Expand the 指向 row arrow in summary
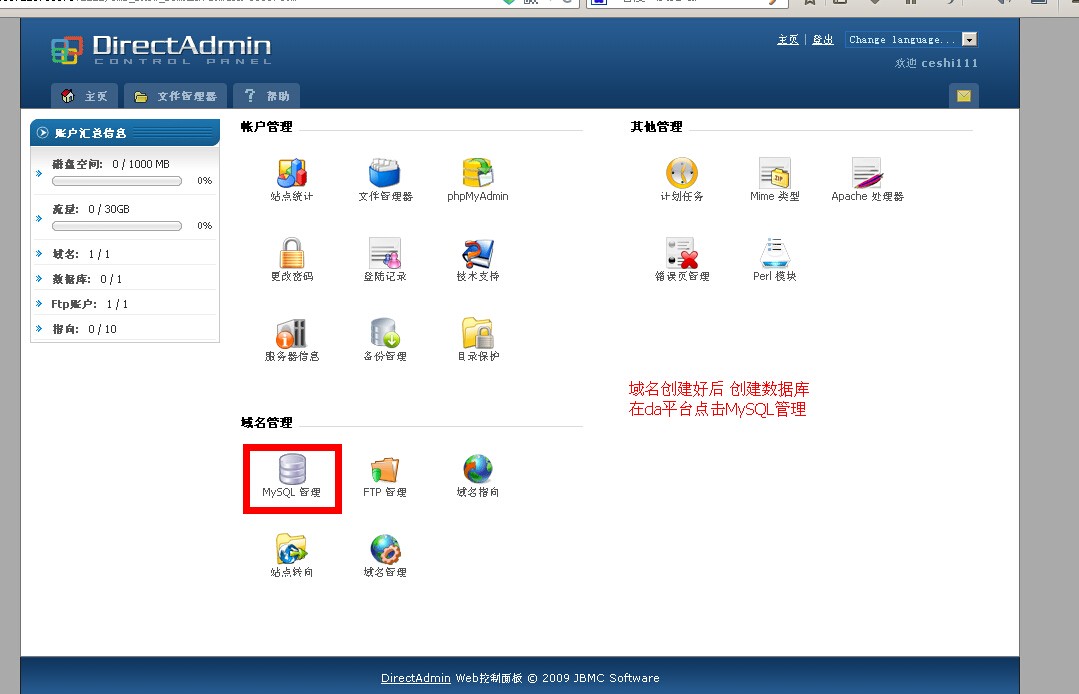The image size is (1079, 694). (39, 329)
